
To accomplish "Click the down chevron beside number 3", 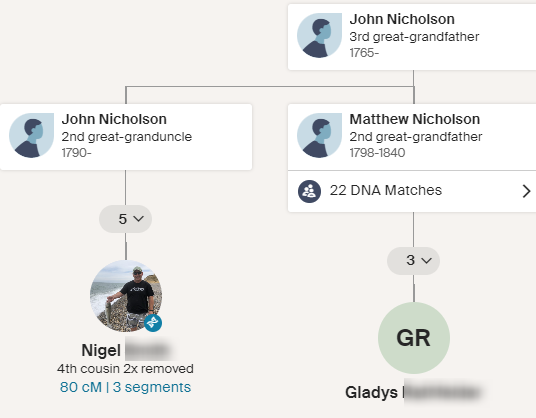I will click(x=426, y=260).
